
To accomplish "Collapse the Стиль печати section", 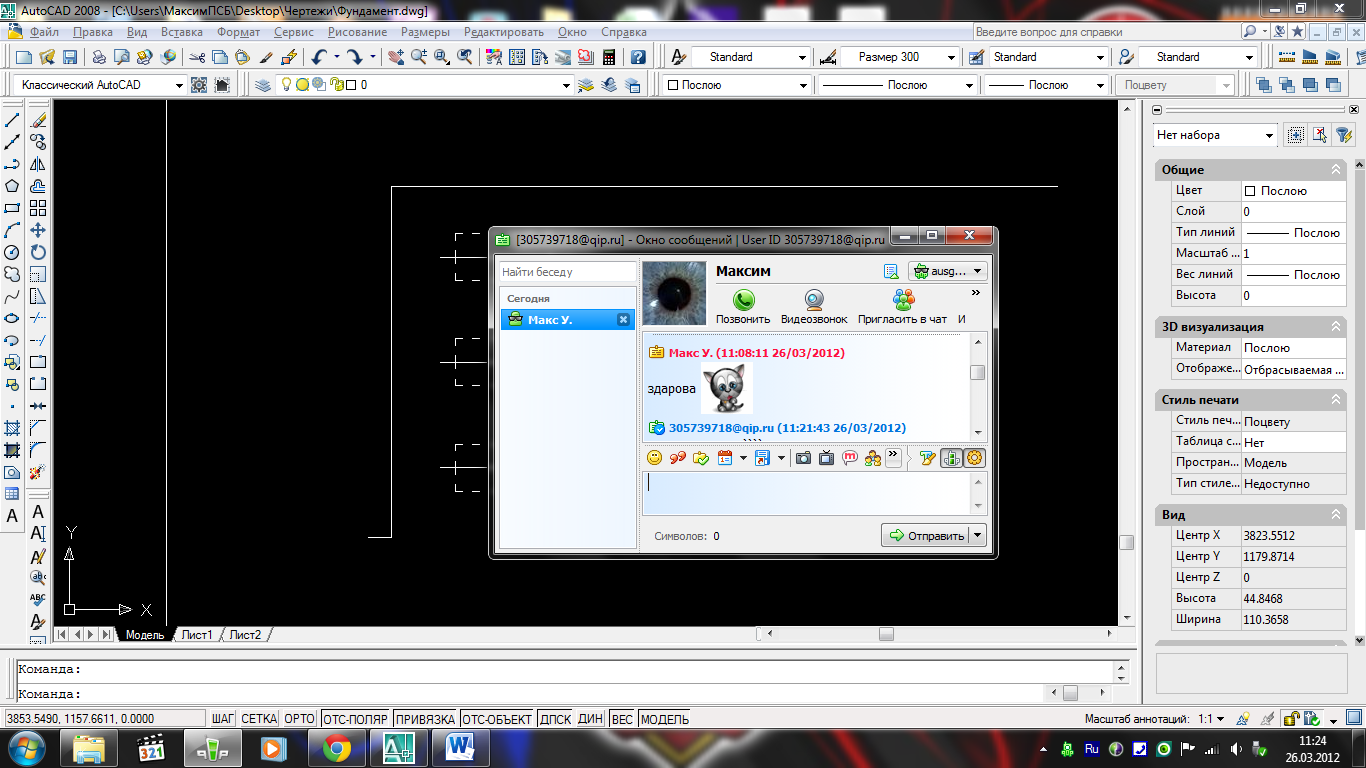I will click(1336, 400).
